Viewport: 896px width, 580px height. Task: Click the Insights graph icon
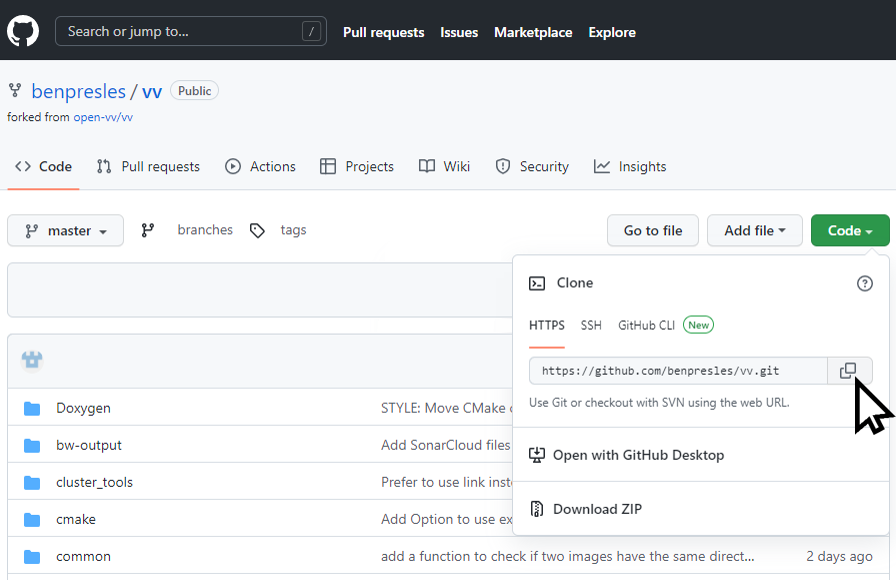[x=602, y=166]
